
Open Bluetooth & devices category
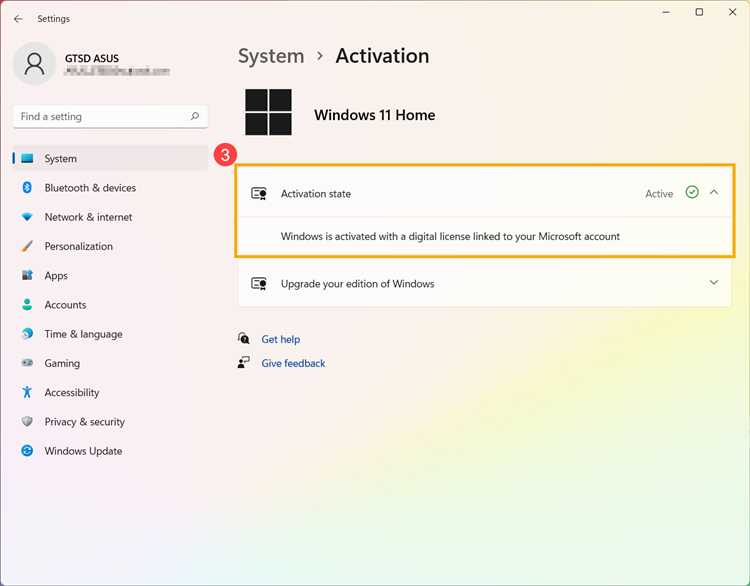click(110, 188)
